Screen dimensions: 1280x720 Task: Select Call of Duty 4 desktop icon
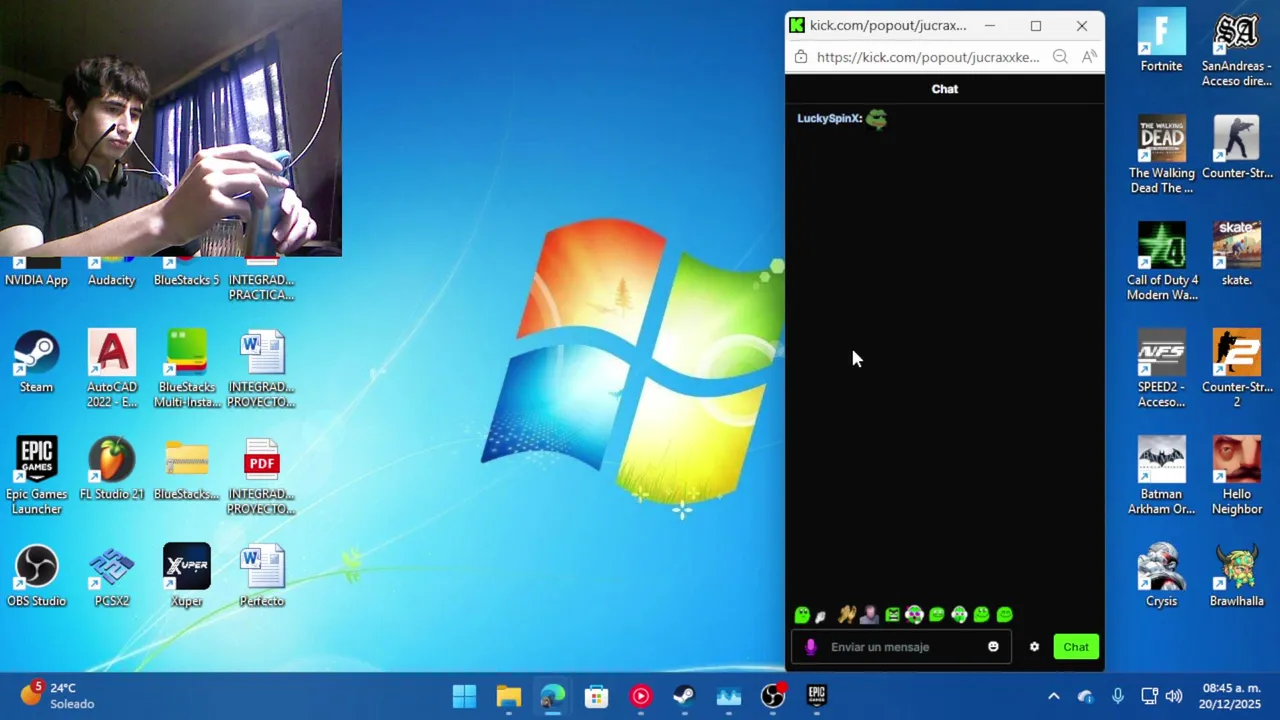click(1161, 262)
